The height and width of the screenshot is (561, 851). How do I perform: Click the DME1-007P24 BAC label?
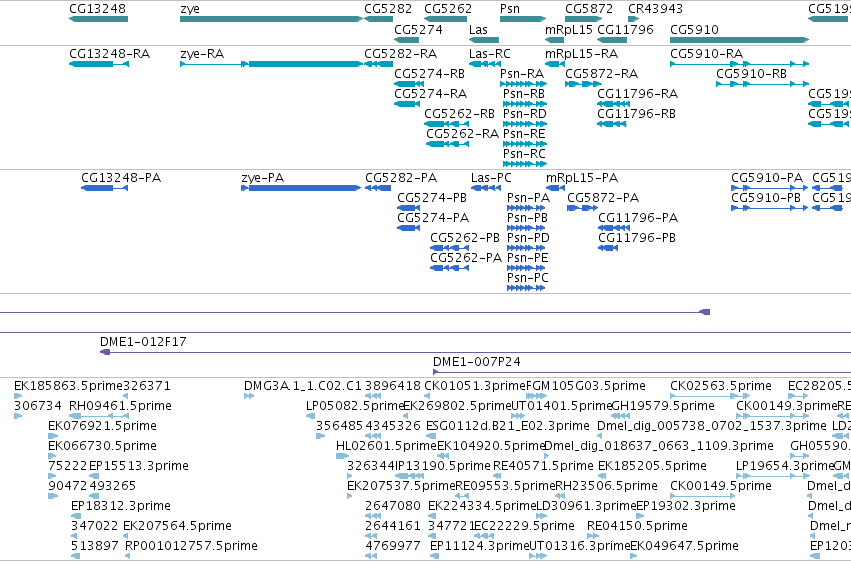coord(477,362)
